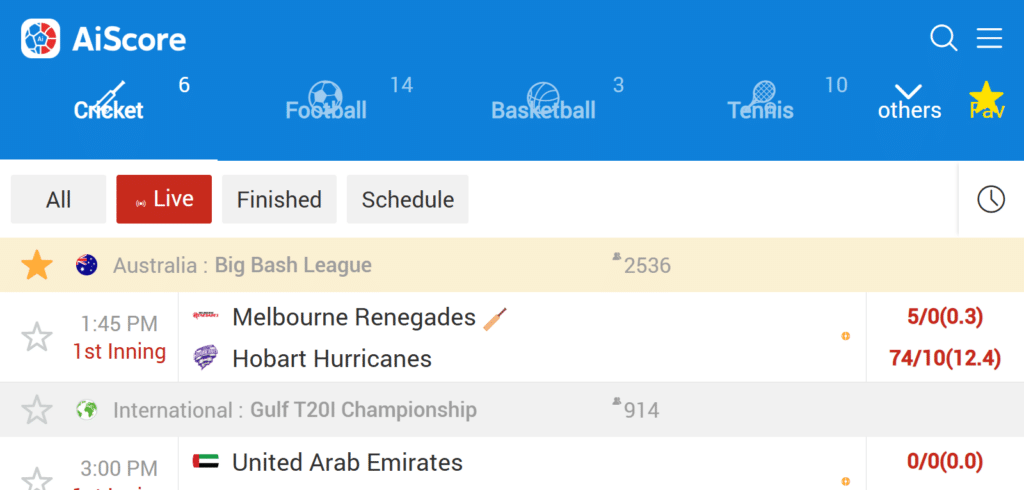Unfavorite the Big Bash League star
The image size is (1024, 490).
(37, 265)
